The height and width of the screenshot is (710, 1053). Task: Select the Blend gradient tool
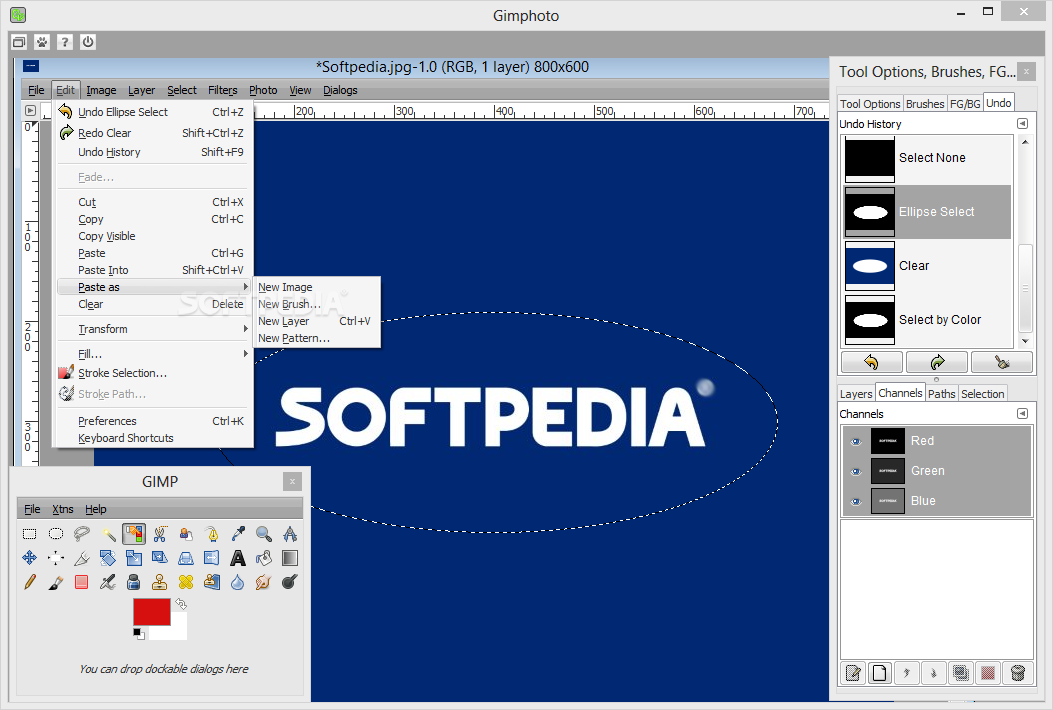290,558
